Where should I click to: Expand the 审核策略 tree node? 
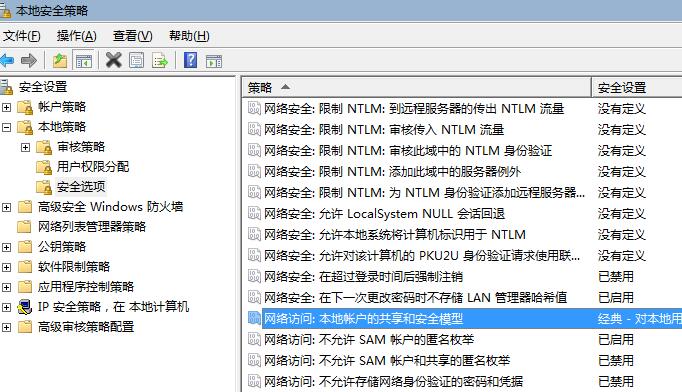click(x=26, y=147)
